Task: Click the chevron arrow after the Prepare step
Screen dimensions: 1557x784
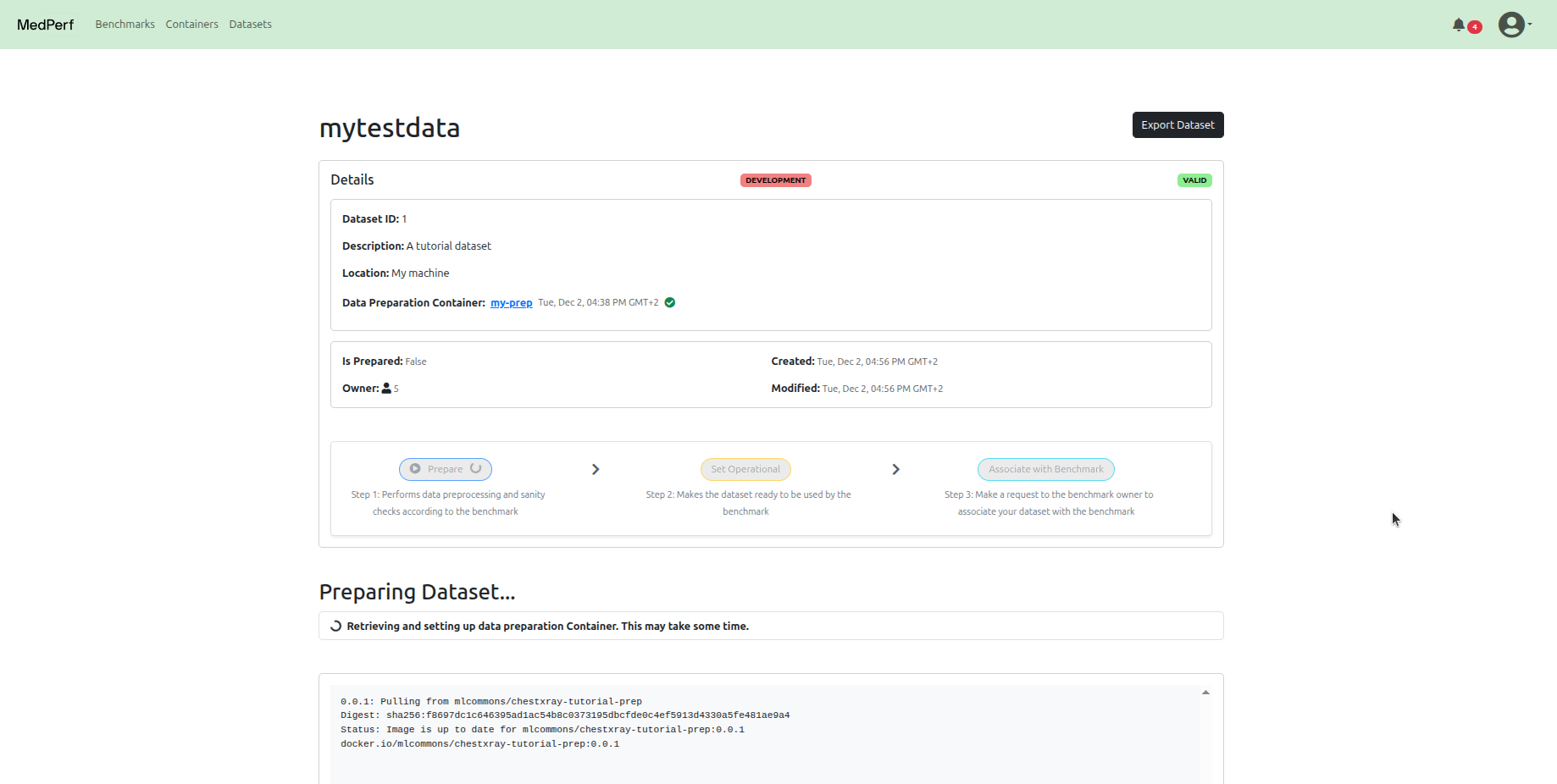Action: (x=596, y=469)
